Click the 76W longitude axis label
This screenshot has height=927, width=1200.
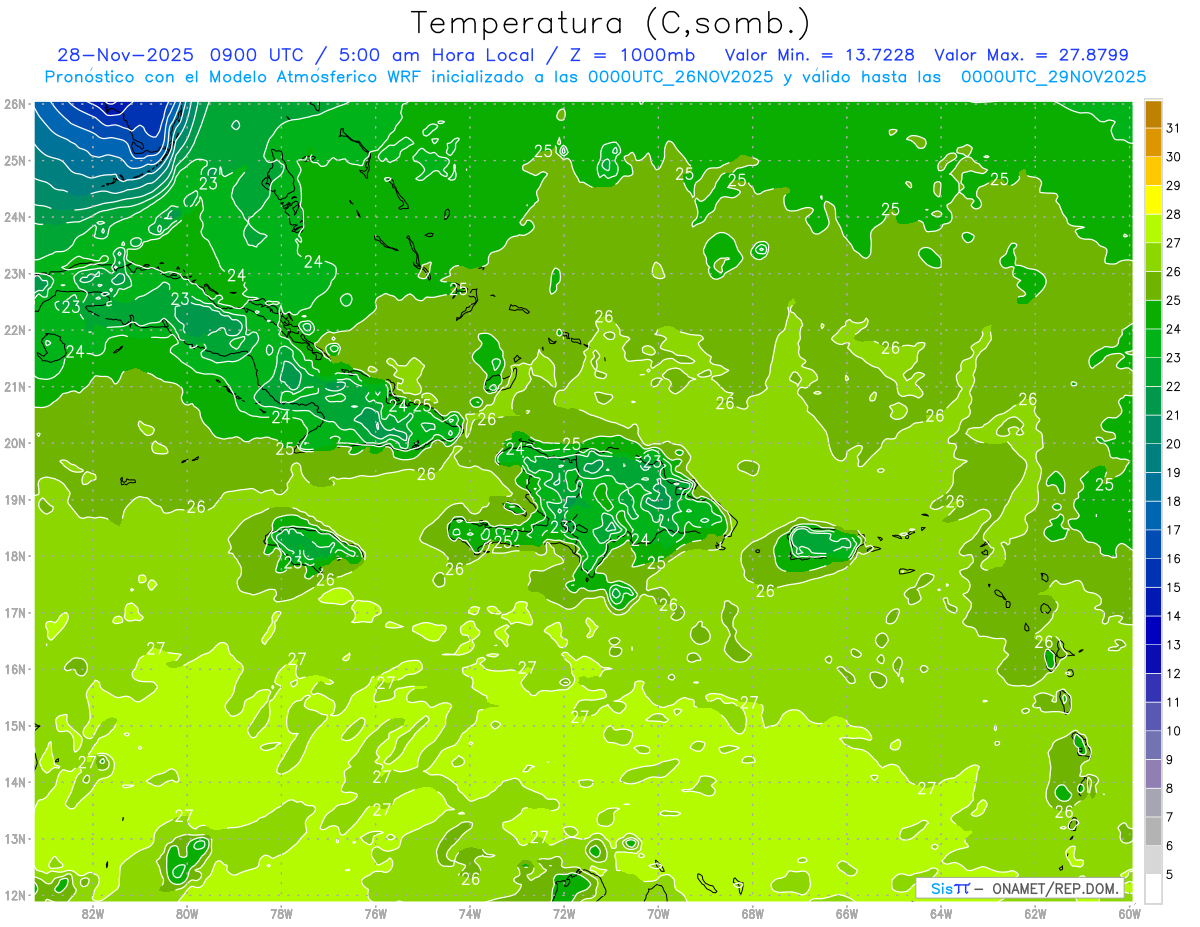click(x=375, y=912)
